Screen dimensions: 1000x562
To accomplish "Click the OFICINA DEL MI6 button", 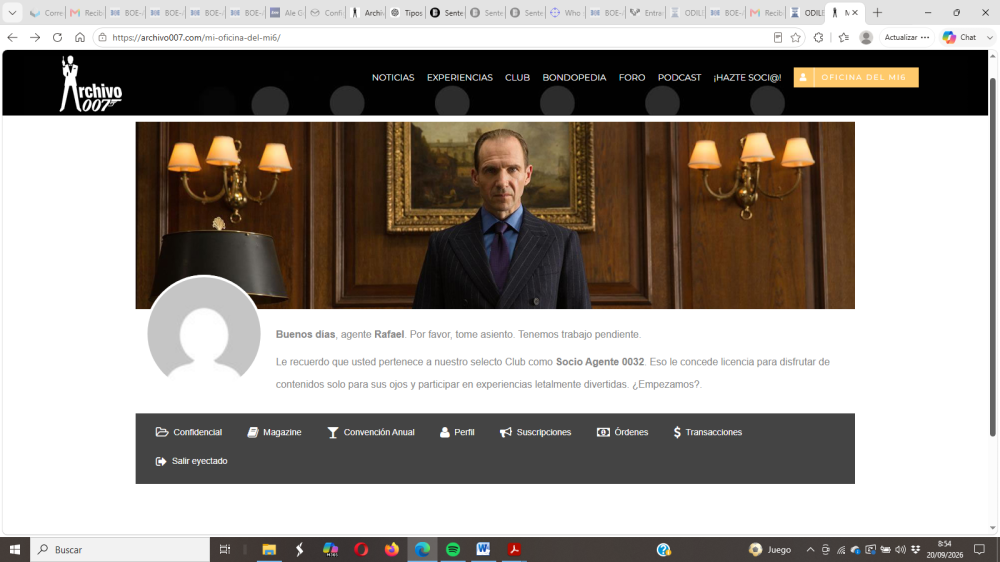I will point(856,77).
